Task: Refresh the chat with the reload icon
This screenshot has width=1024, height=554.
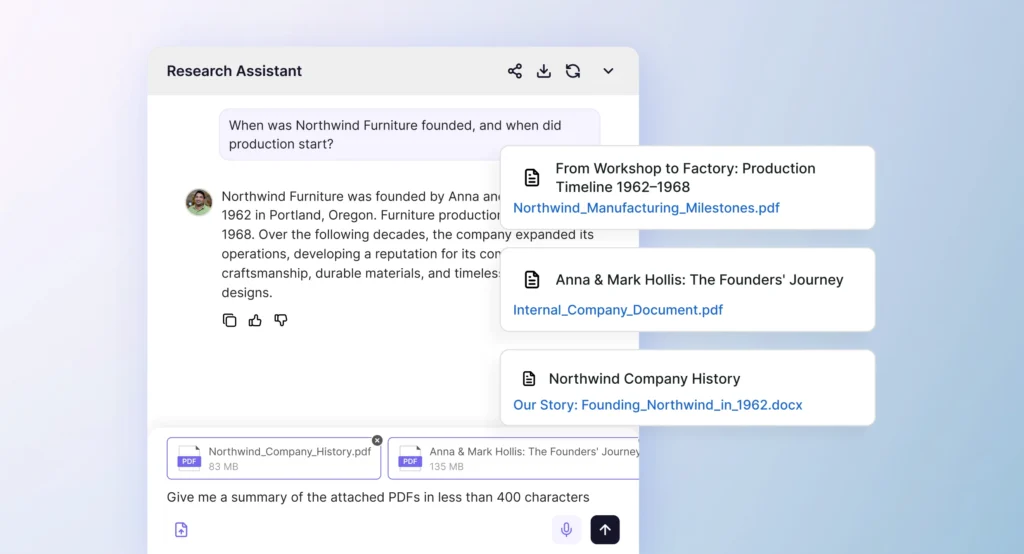Action: coord(573,71)
